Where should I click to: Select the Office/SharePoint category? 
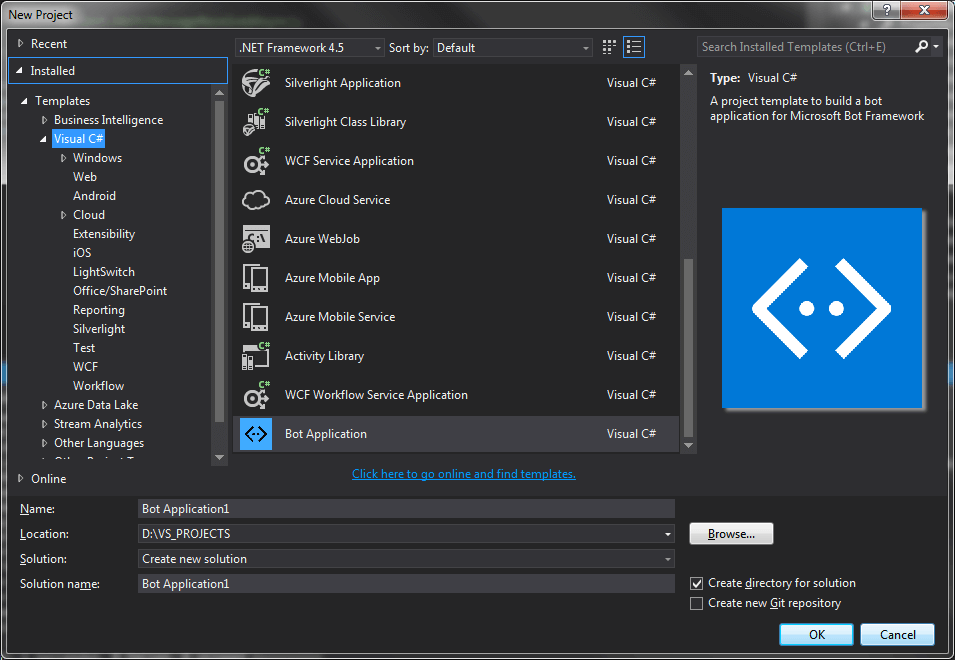tap(120, 290)
